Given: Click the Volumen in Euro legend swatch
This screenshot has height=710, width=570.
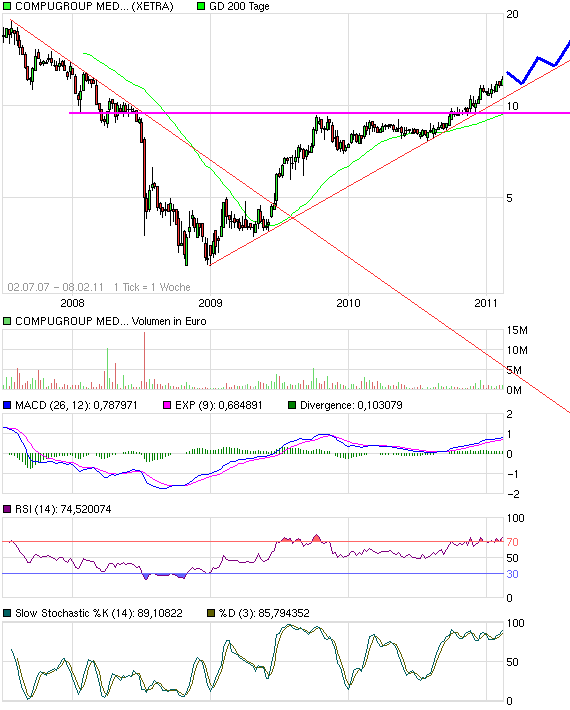Looking at the screenshot, I should coord(7,321).
